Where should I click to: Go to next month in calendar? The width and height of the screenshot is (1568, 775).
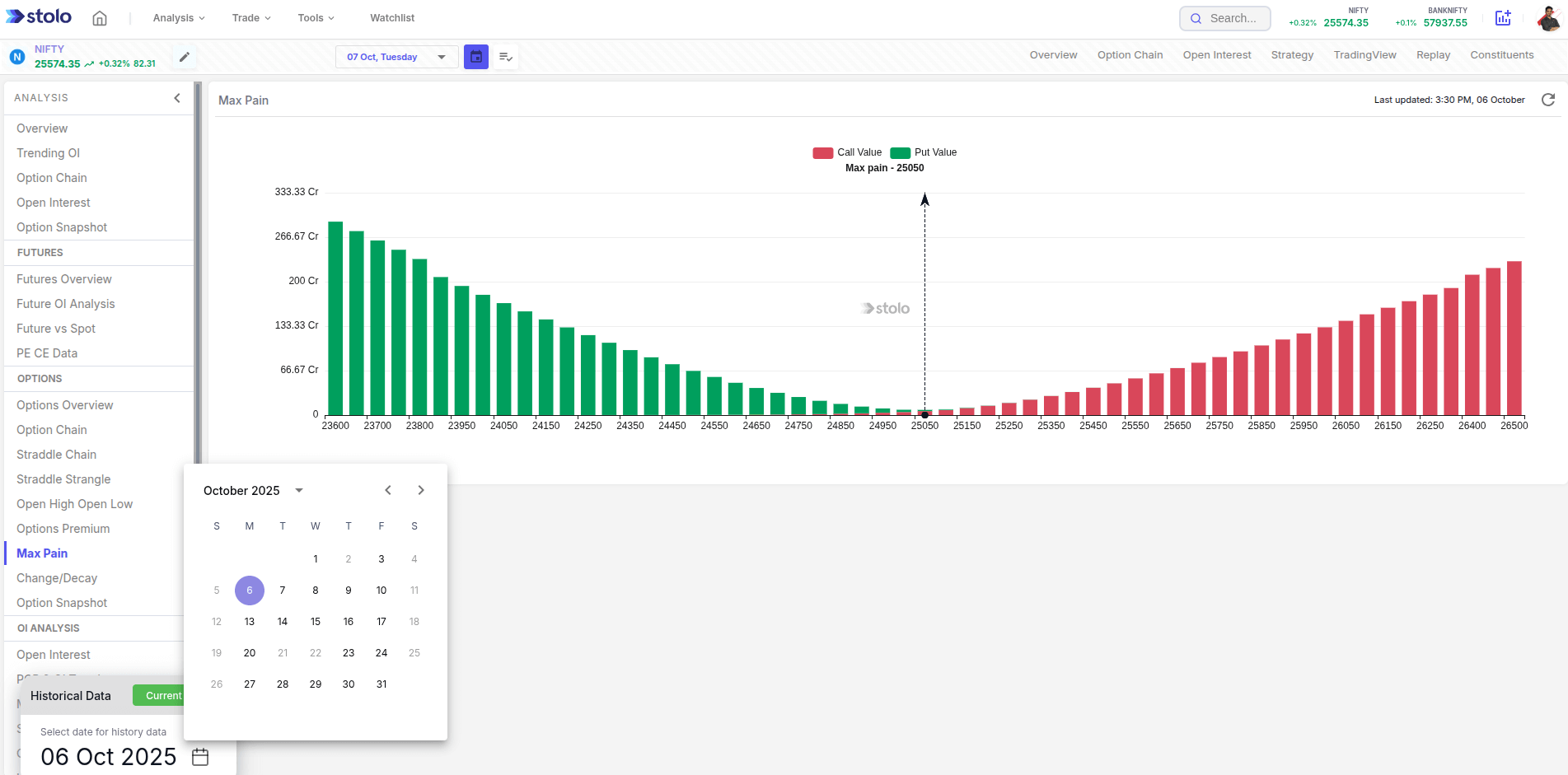coord(421,490)
